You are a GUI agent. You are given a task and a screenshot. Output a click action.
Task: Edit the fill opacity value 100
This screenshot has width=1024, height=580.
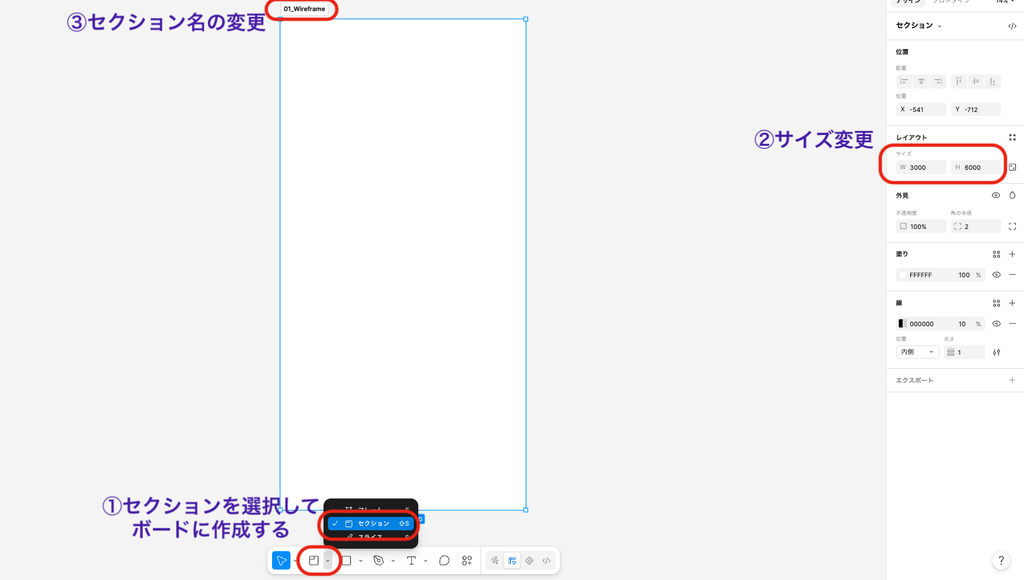coord(964,275)
